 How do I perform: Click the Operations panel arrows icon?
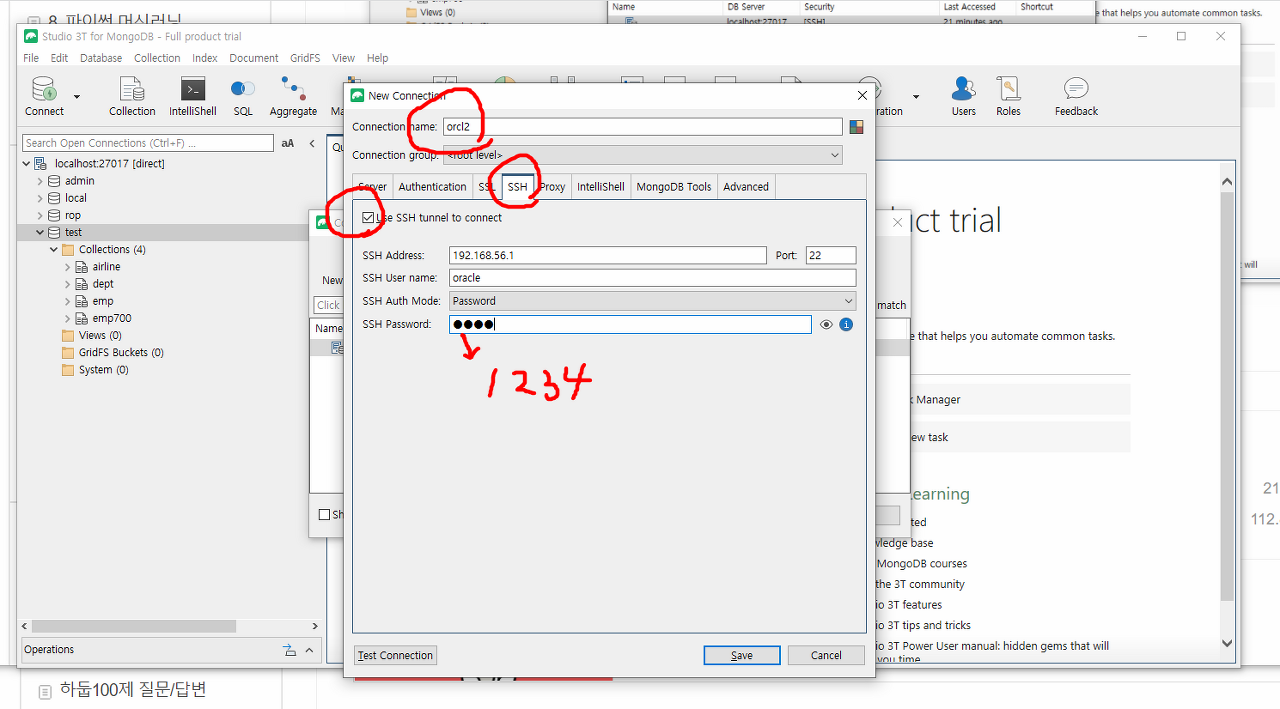point(290,650)
